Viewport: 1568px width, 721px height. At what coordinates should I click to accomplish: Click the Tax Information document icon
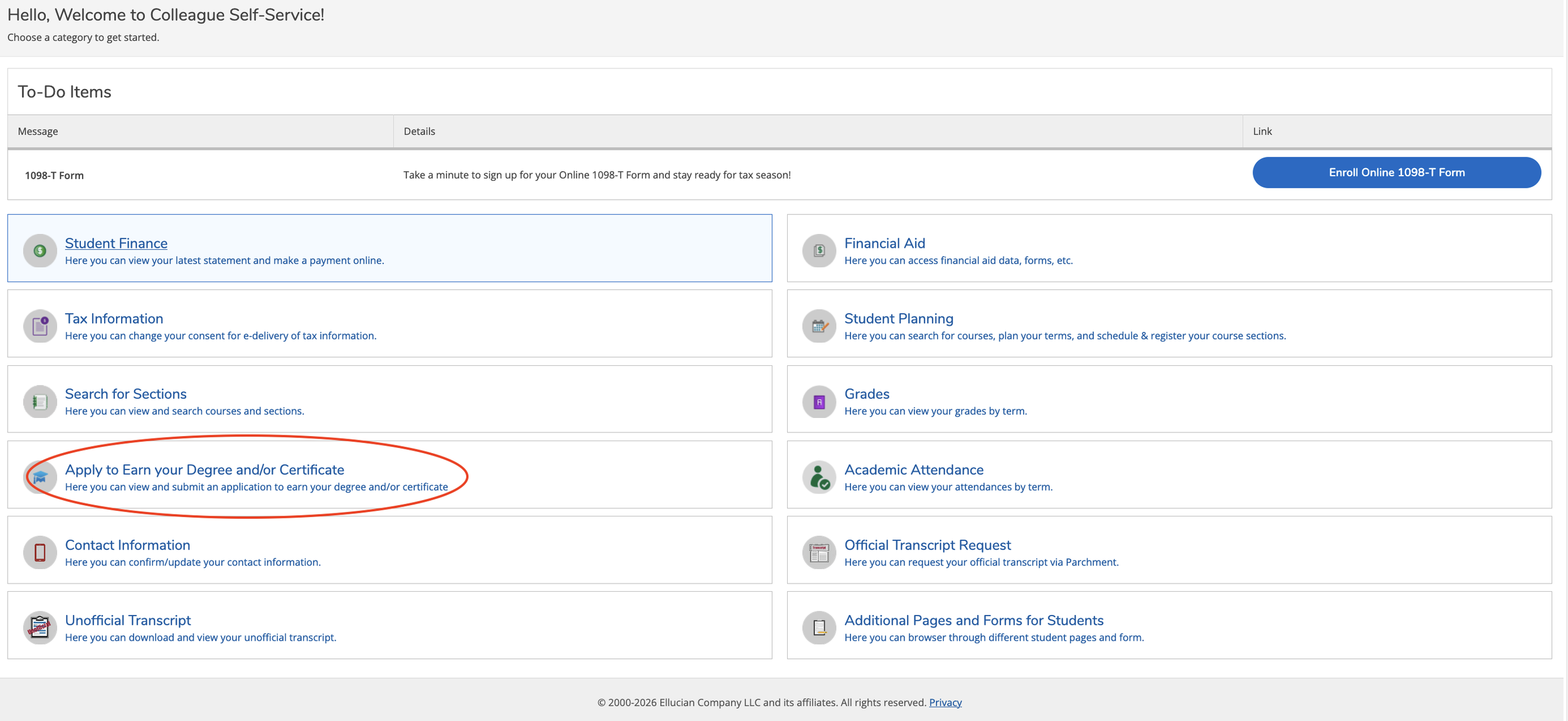point(40,326)
